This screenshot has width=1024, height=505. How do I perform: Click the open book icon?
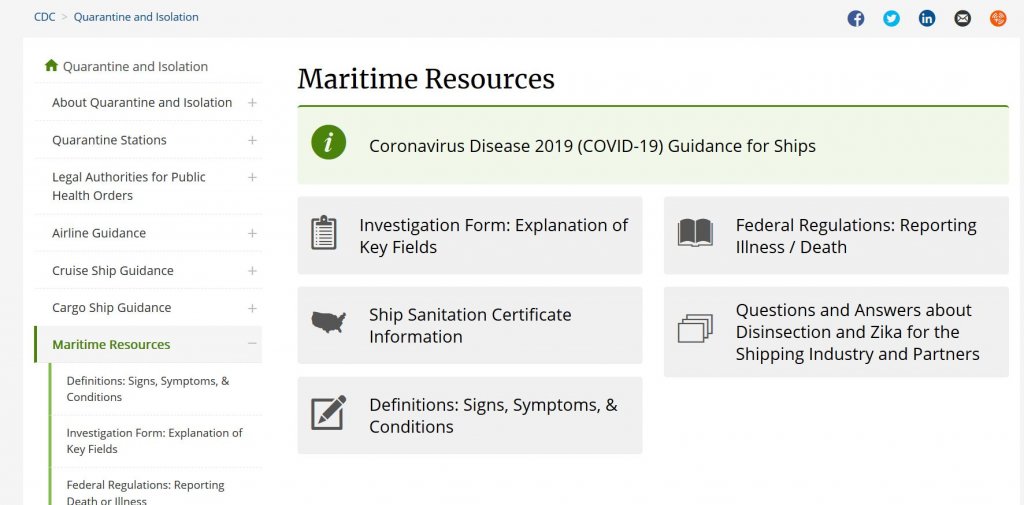pos(695,233)
